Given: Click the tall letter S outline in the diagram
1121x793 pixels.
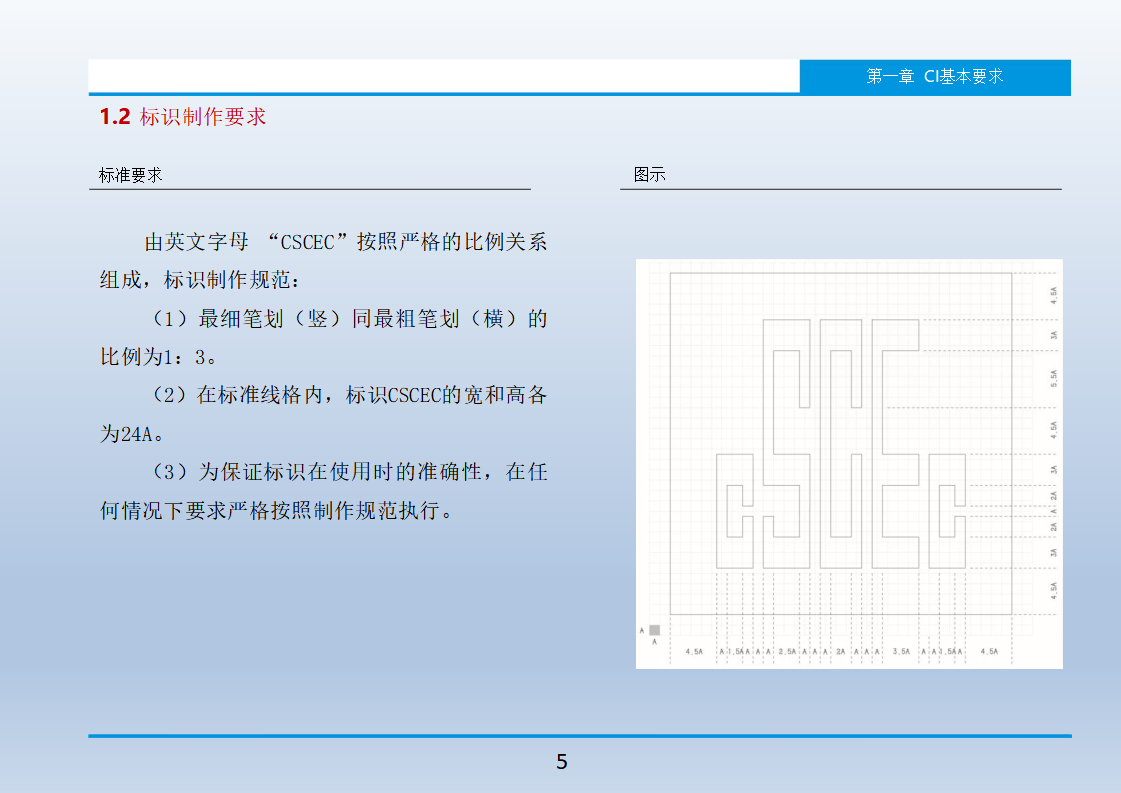Looking at the screenshot, I should (x=786, y=444).
